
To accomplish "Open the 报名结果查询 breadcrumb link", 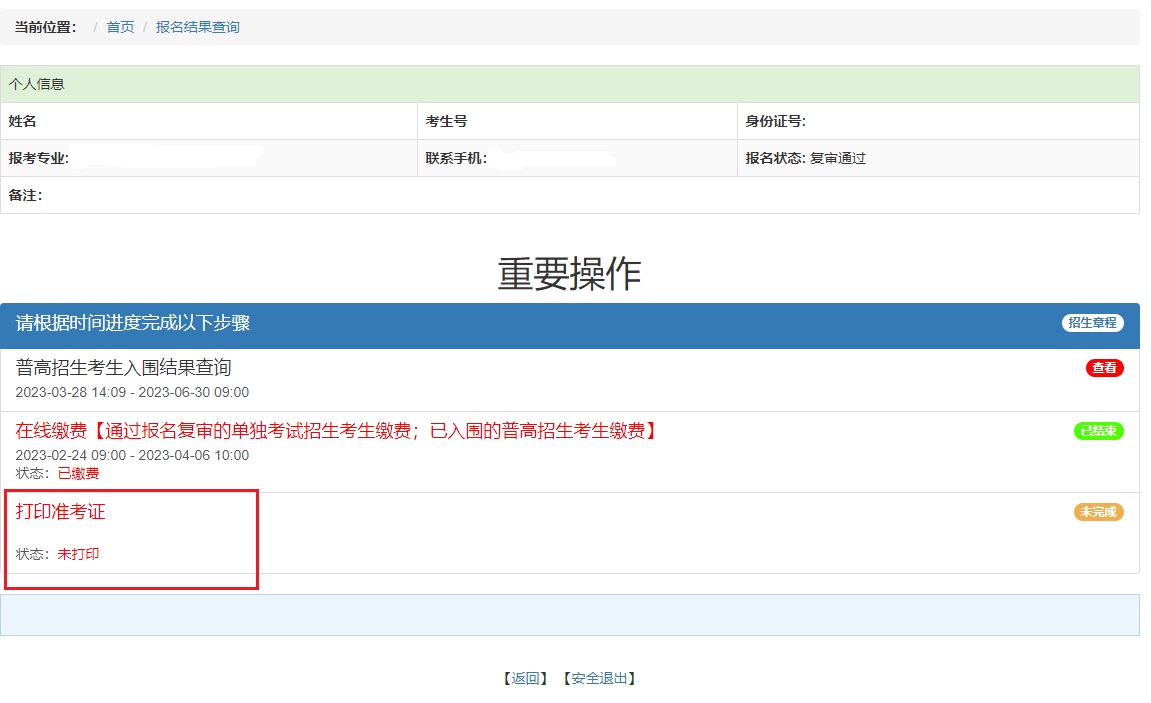I will point(197,27).
